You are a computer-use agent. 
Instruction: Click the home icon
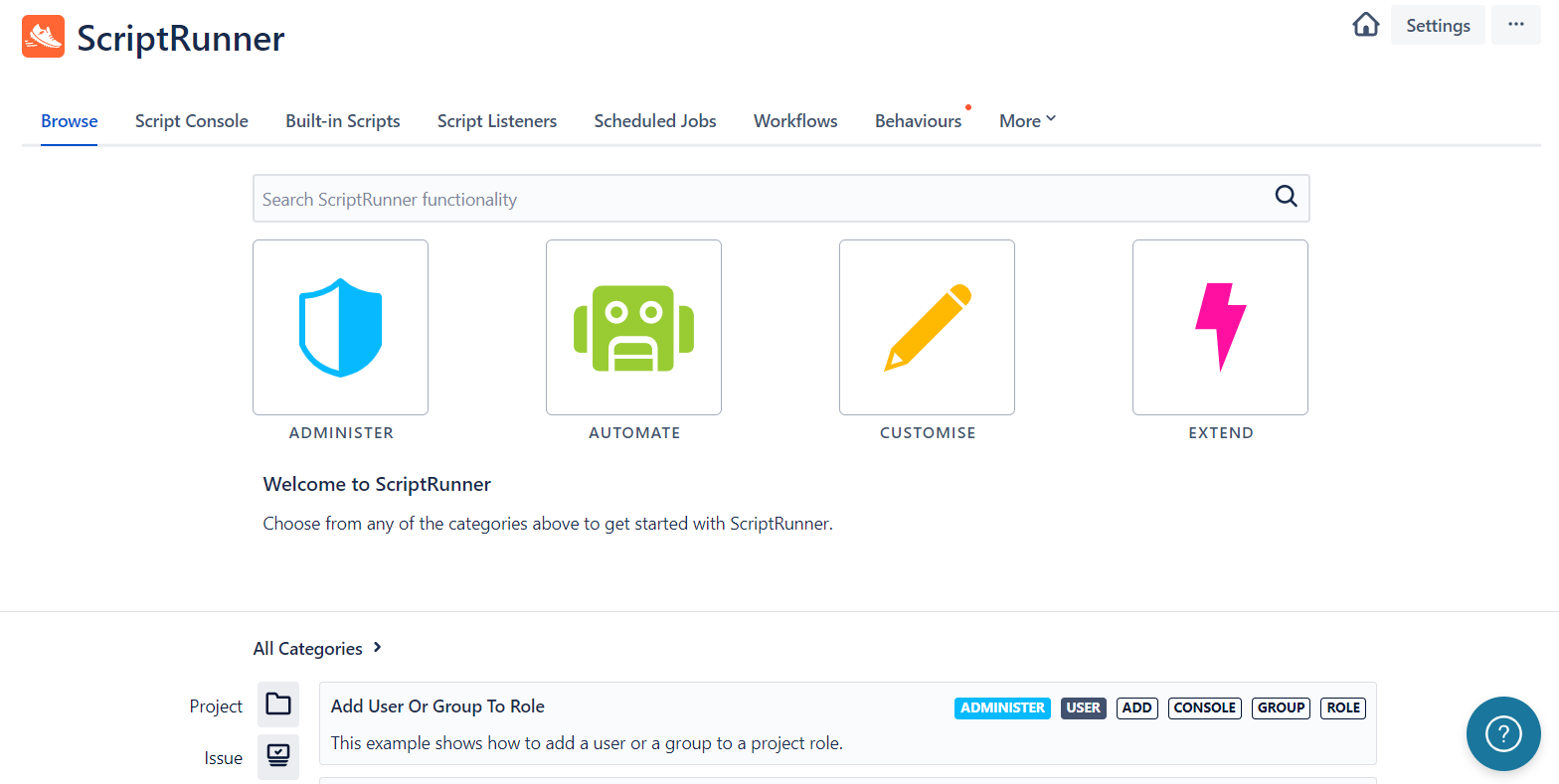(1366, 25)
